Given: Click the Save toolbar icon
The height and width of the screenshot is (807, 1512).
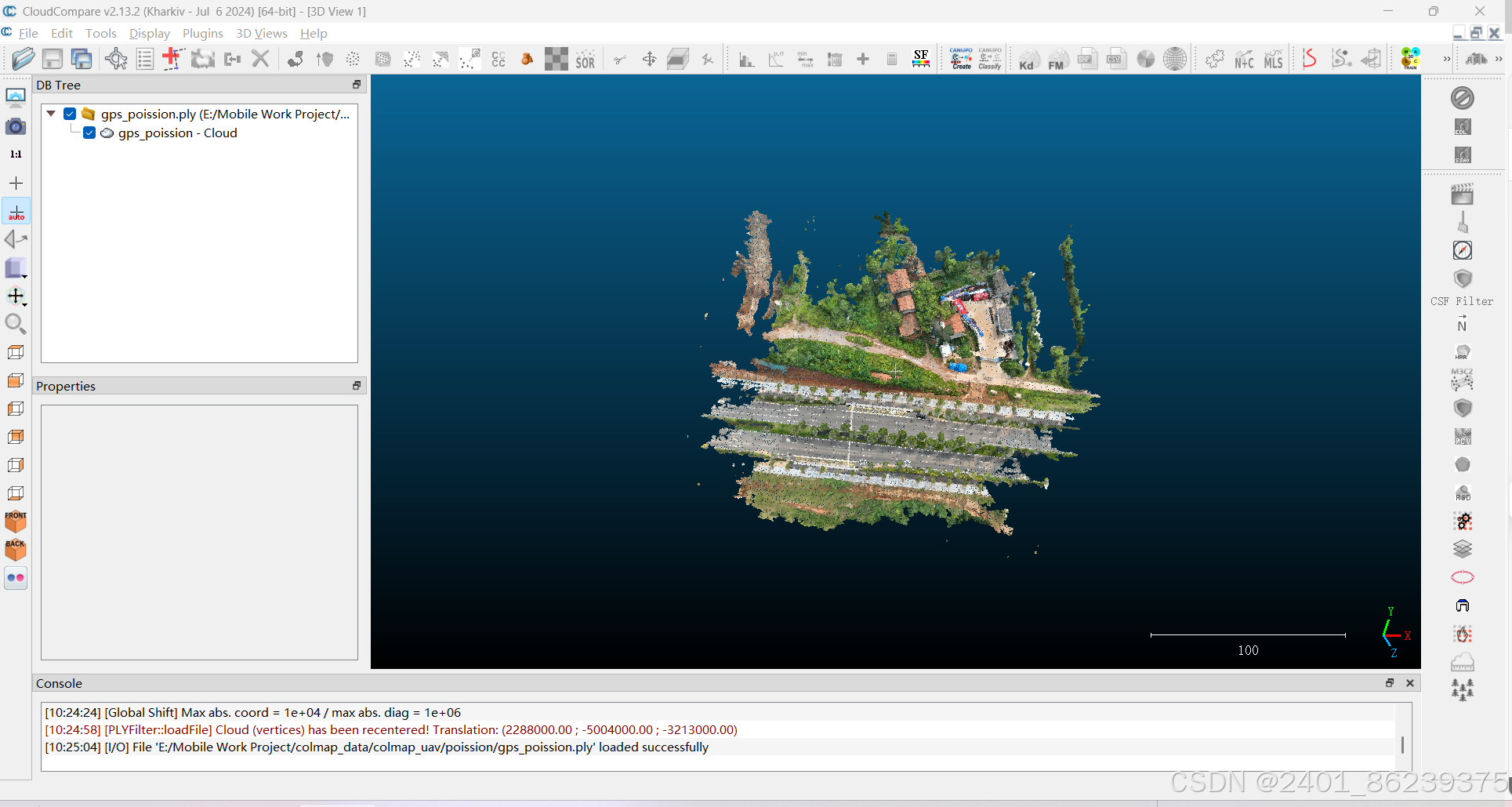Looking at the screenshot, I should coord(53,59).
